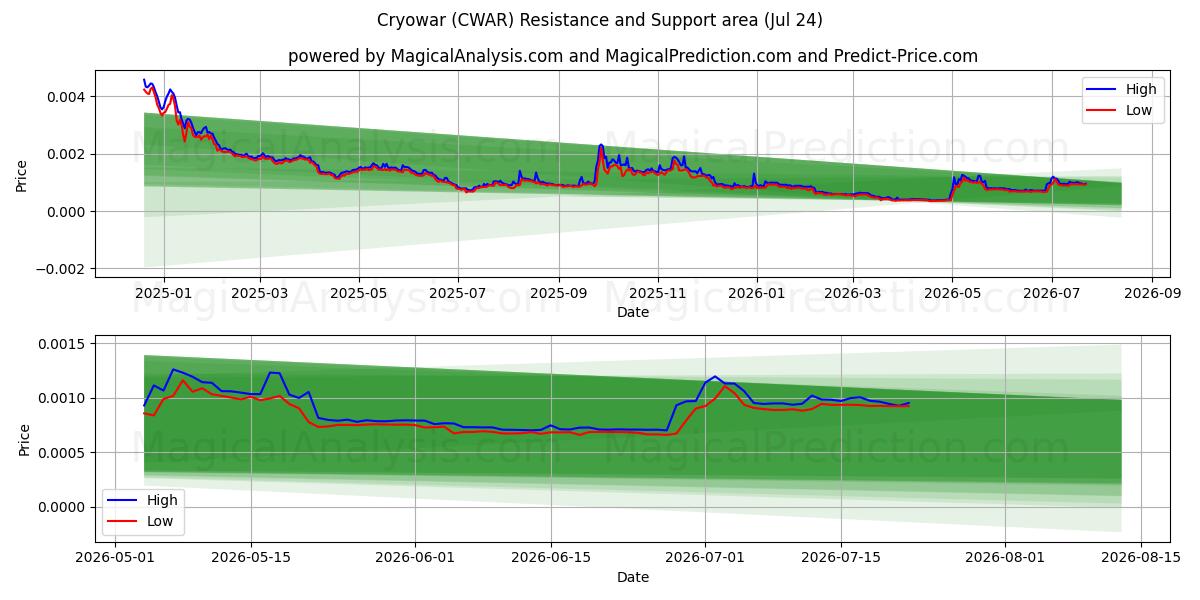Click the 'Price' y-axis label of bottom chart

[x=23, y=439]
